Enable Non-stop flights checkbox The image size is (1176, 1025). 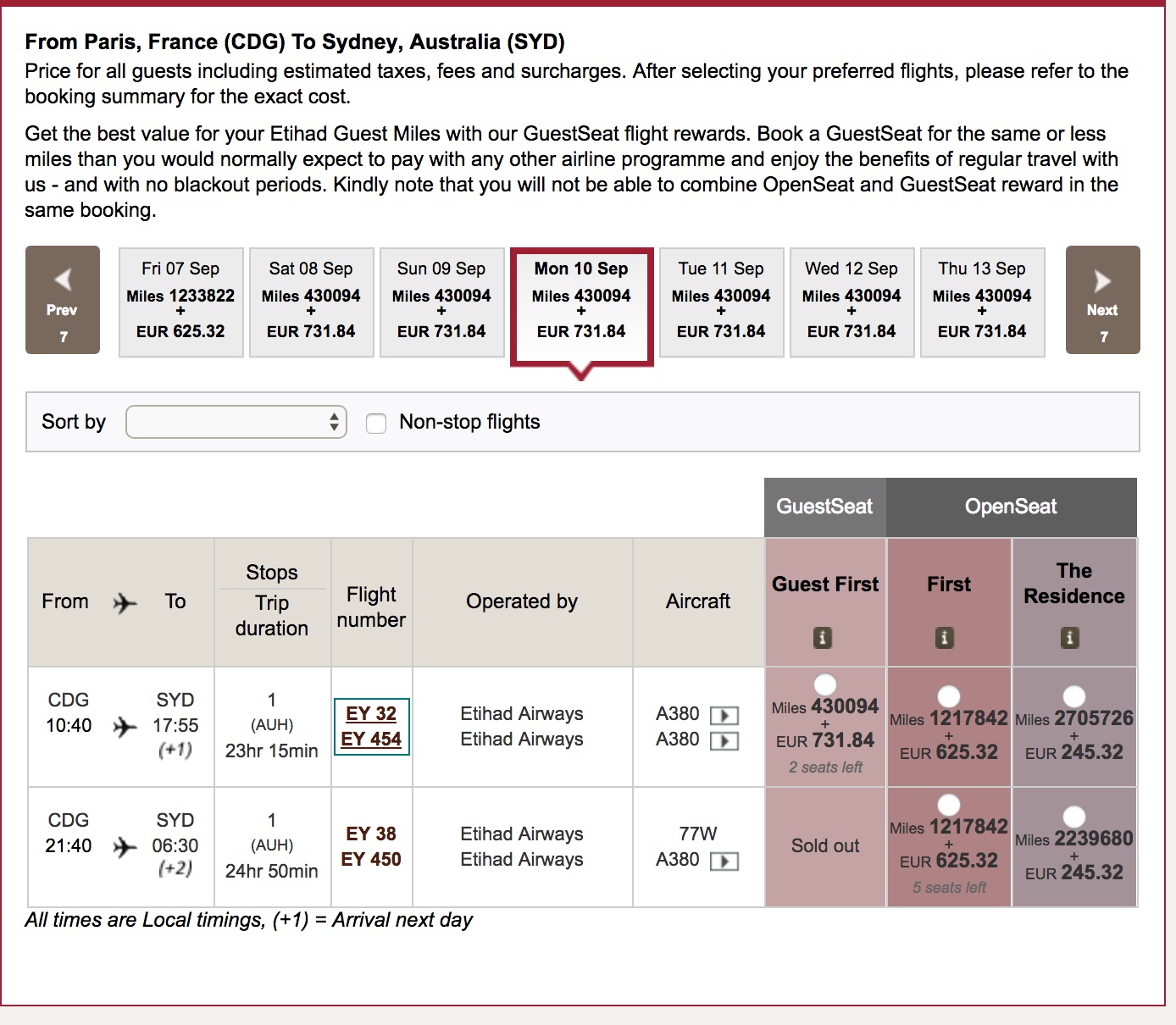click(376, 423)
